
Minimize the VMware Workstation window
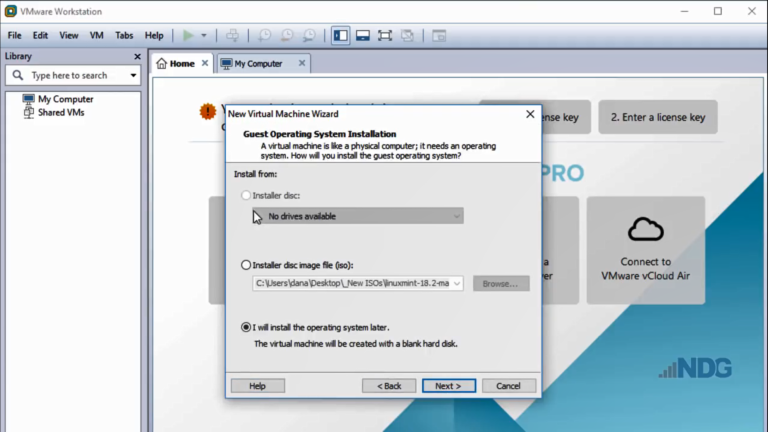coord(684,11)
